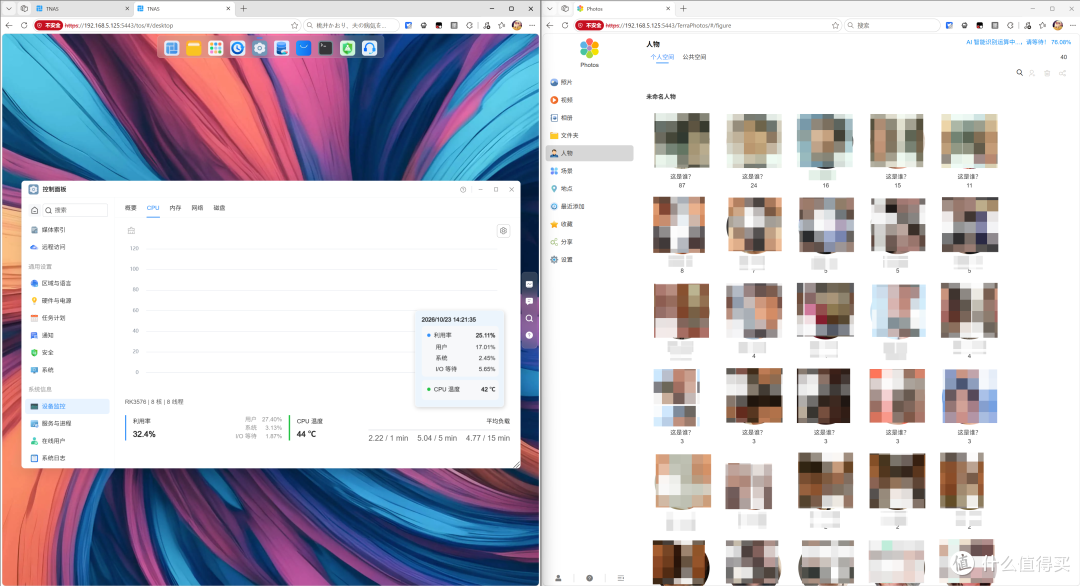Launch the terminal app from the TNAS dock
1080x586 pixels.
[x=326, y=48]
